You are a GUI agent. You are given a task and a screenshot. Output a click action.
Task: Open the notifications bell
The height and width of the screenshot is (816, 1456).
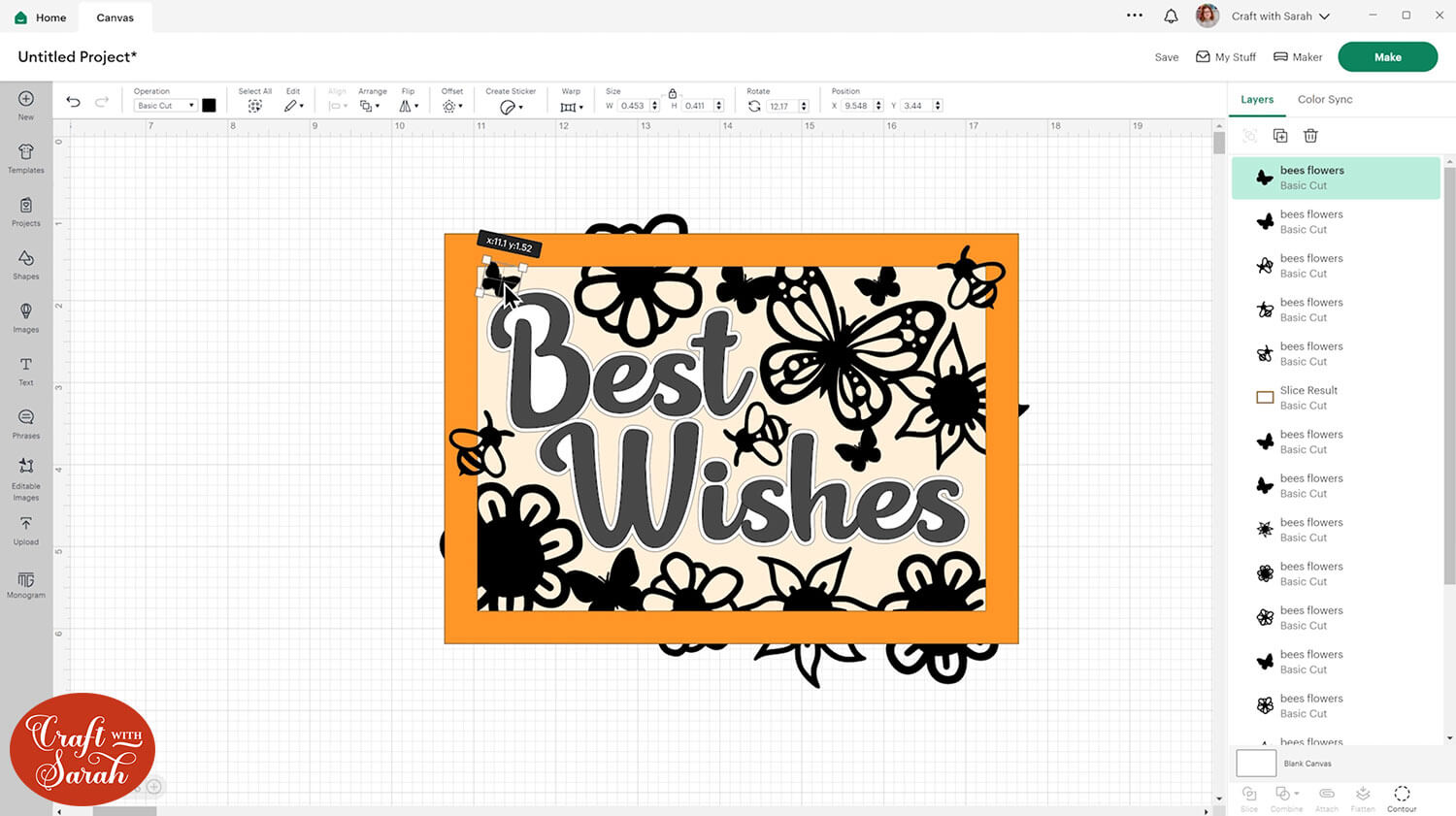pyautogui.click(x=1171, y=16)
